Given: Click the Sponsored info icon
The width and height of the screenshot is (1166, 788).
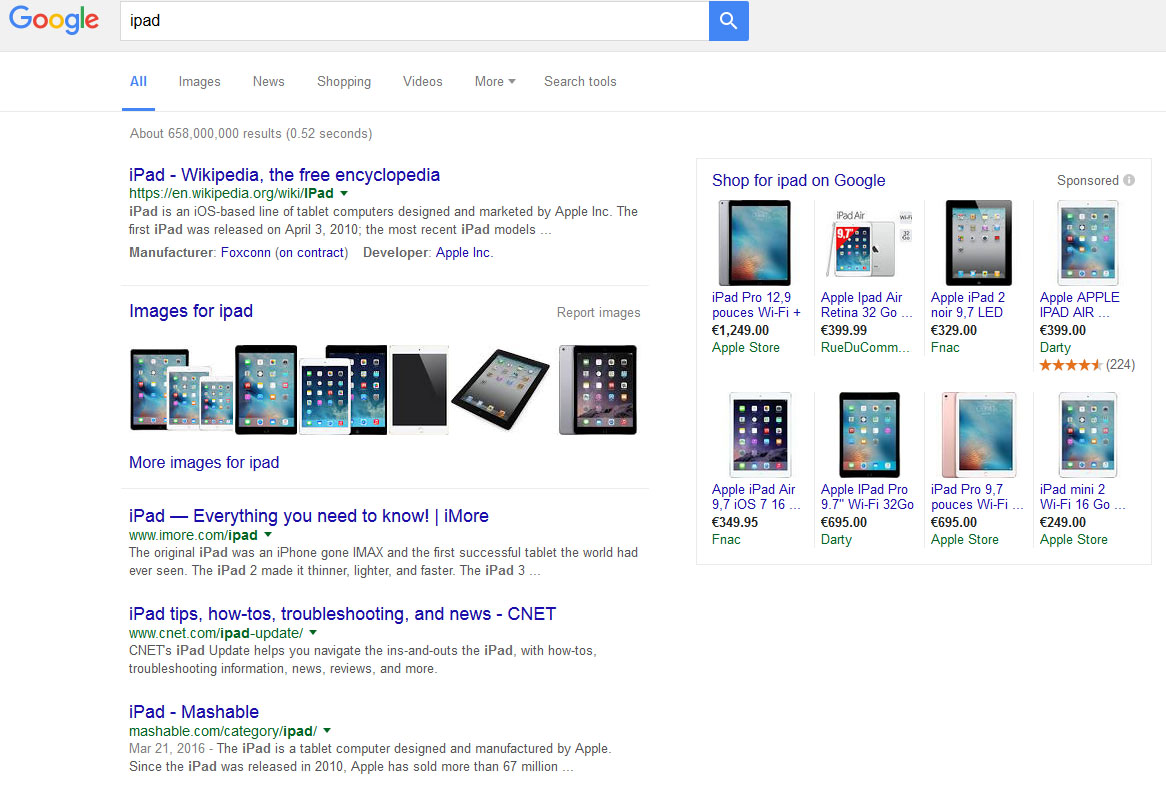Looking at the screenshot, I should (x=1129, y=180).
